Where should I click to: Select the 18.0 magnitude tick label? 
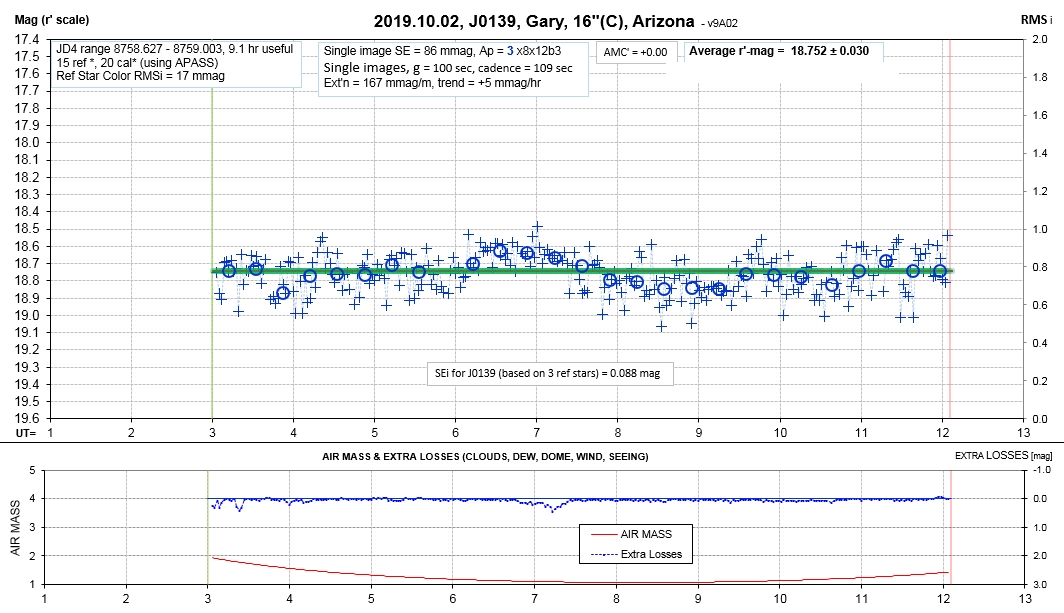point(26,143)
